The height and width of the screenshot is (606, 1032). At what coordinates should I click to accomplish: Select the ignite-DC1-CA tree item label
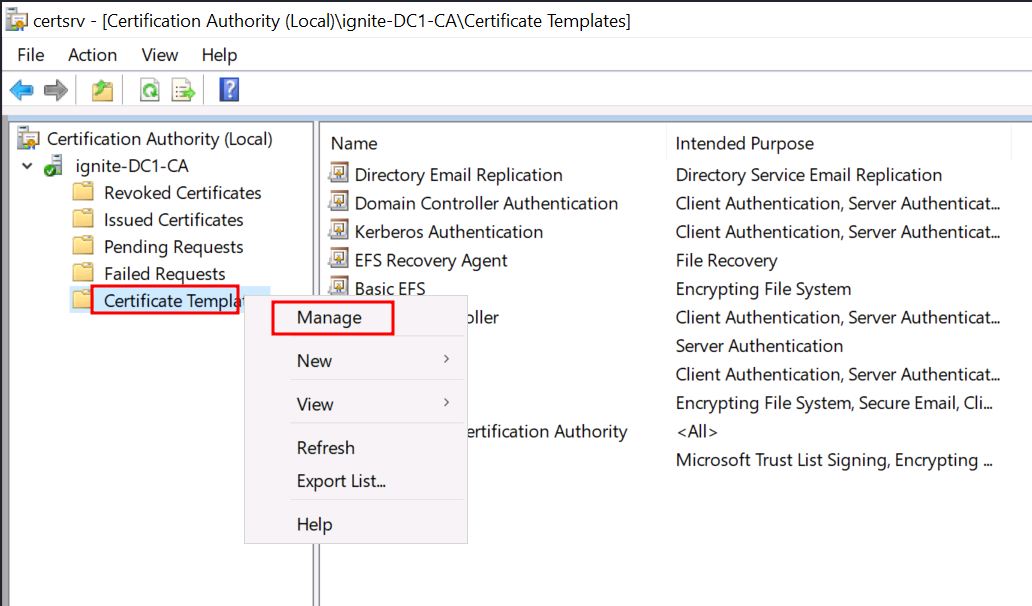point(132,166)
